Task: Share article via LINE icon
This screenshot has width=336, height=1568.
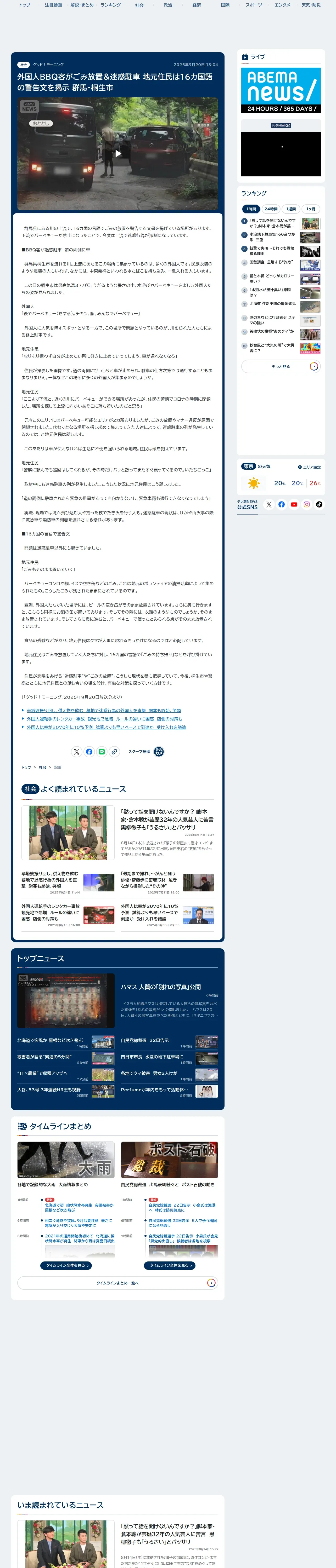Action: [102, 752]
